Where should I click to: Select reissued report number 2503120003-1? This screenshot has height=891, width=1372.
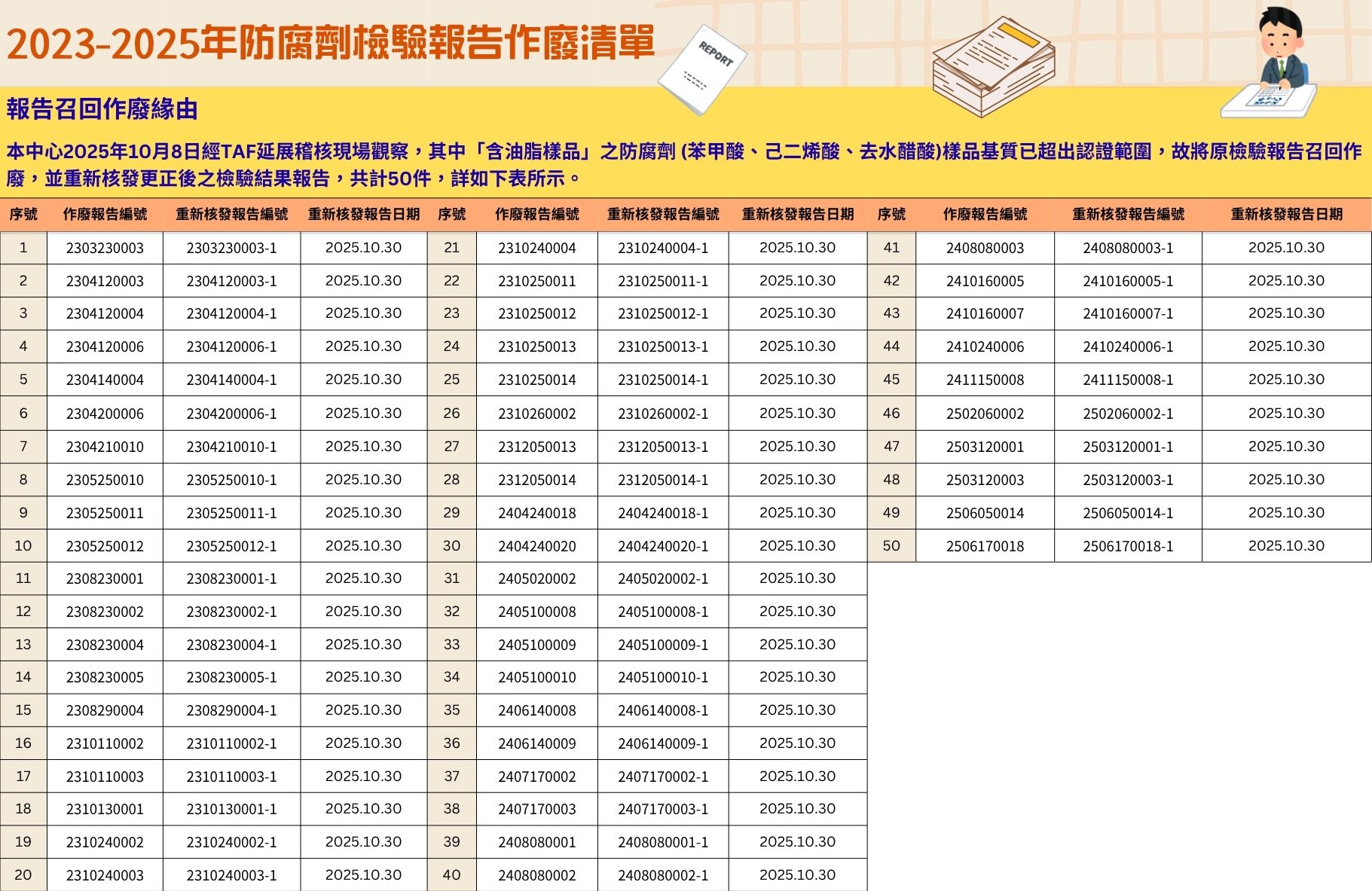pyautogui.click(x=1128, y=480)
